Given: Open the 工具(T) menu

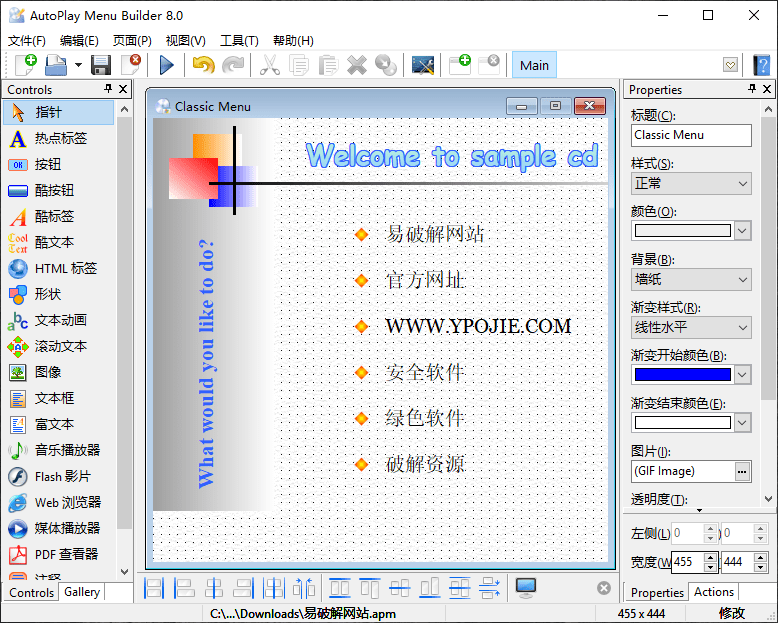Looking at the screenshot, I should 239,41.
